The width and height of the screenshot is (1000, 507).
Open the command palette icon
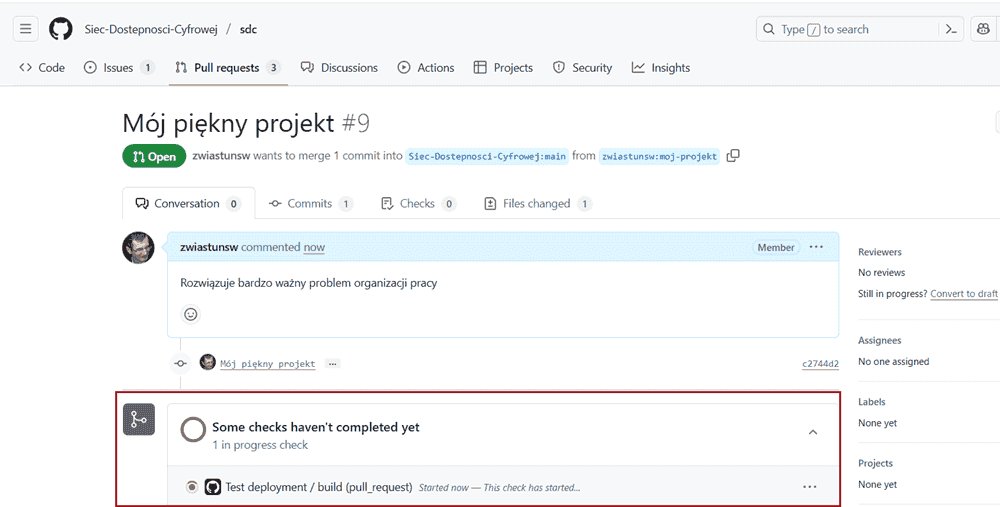953,29
